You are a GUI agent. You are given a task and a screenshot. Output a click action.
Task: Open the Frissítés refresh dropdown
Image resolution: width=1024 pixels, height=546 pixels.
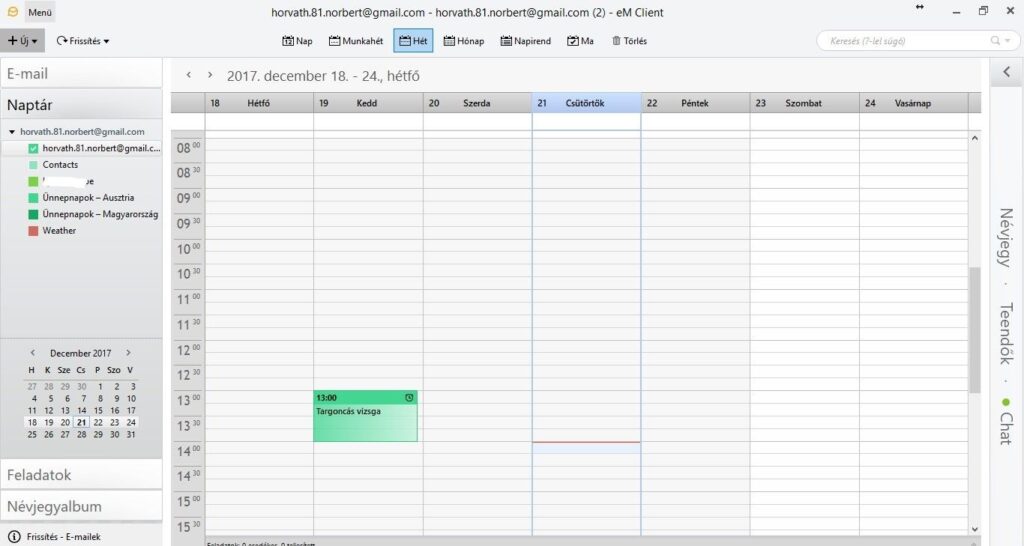[82, 40]
